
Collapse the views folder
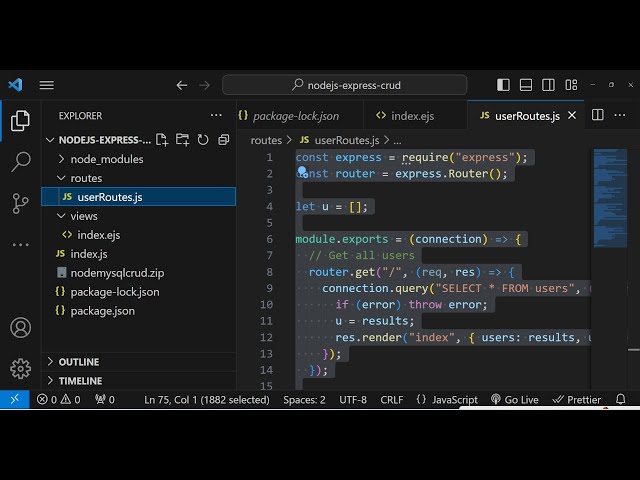tap(83, 216)
